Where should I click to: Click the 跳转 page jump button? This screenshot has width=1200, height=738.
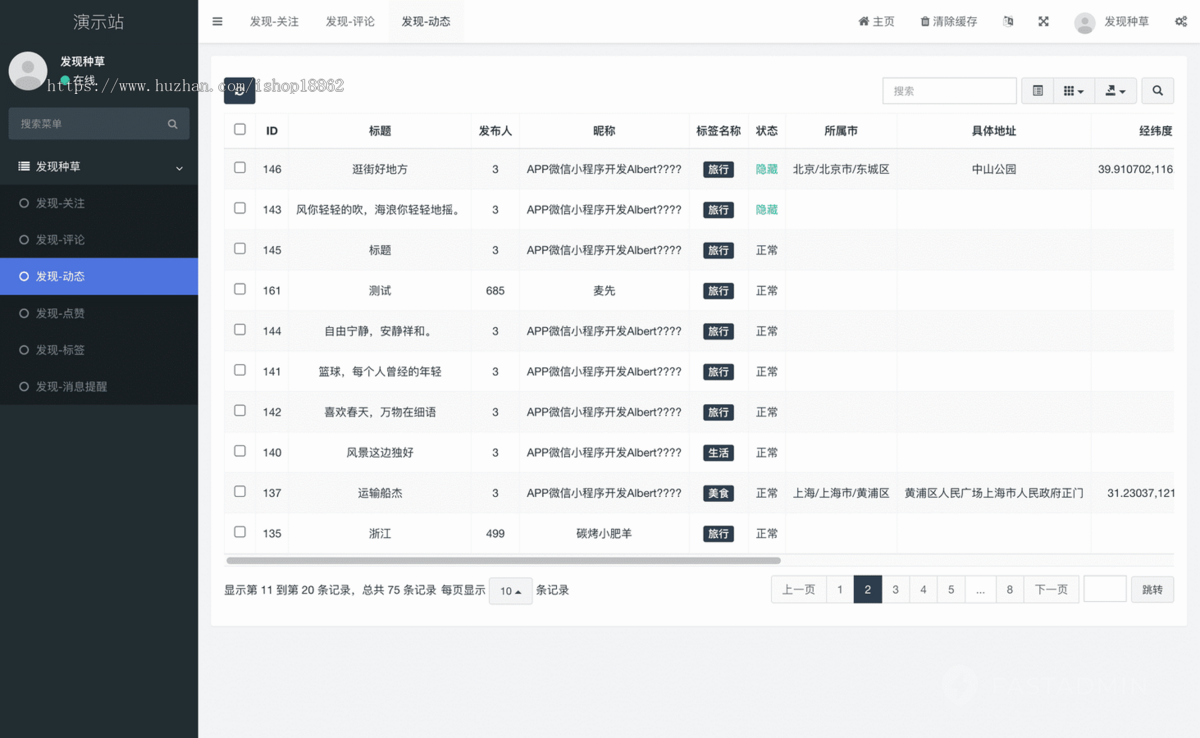pyautogui.click(x=1152, y=589)
